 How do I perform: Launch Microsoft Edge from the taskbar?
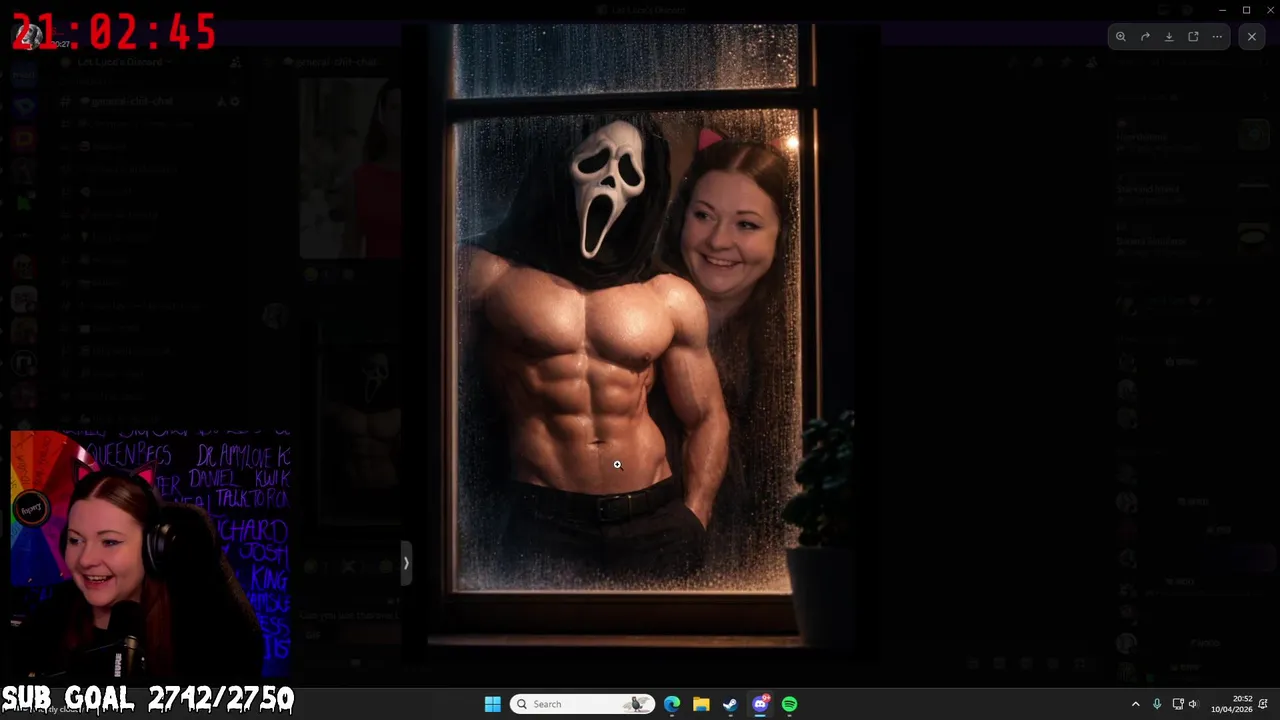(x=672, y=704)
